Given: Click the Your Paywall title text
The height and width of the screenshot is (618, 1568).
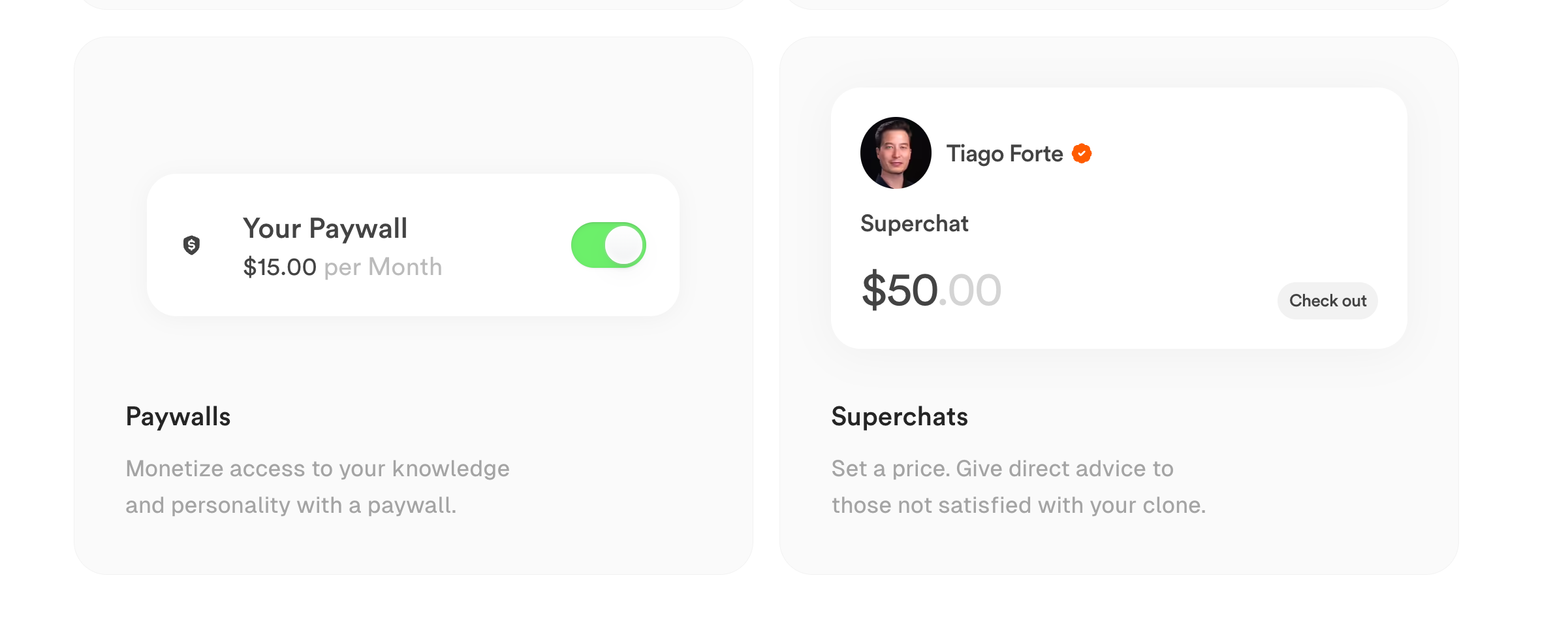Looking at the screenshot, I should coord(324,229).
